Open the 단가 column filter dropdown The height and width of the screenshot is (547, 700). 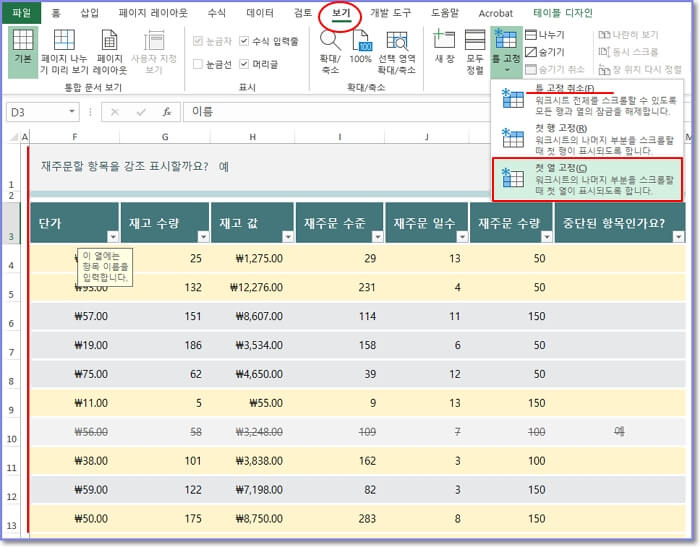112,237
